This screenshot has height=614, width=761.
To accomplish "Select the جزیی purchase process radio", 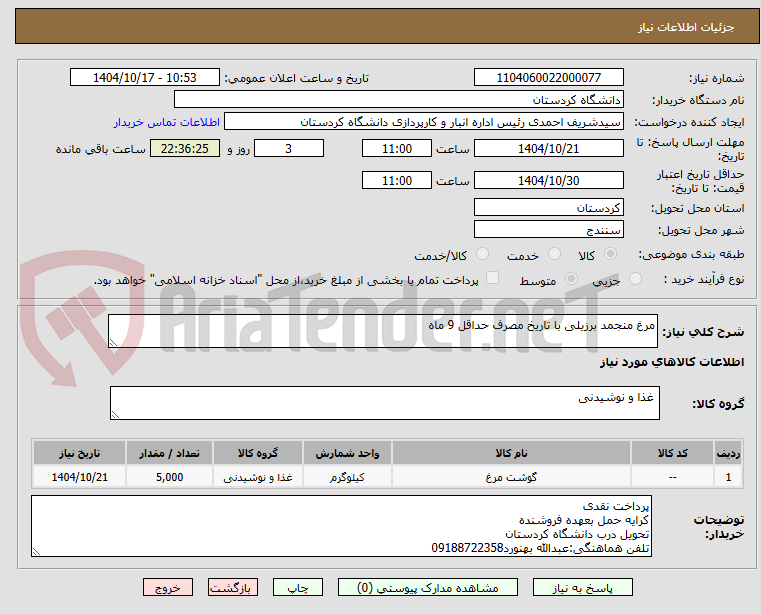I will click(x=635, y=279).
